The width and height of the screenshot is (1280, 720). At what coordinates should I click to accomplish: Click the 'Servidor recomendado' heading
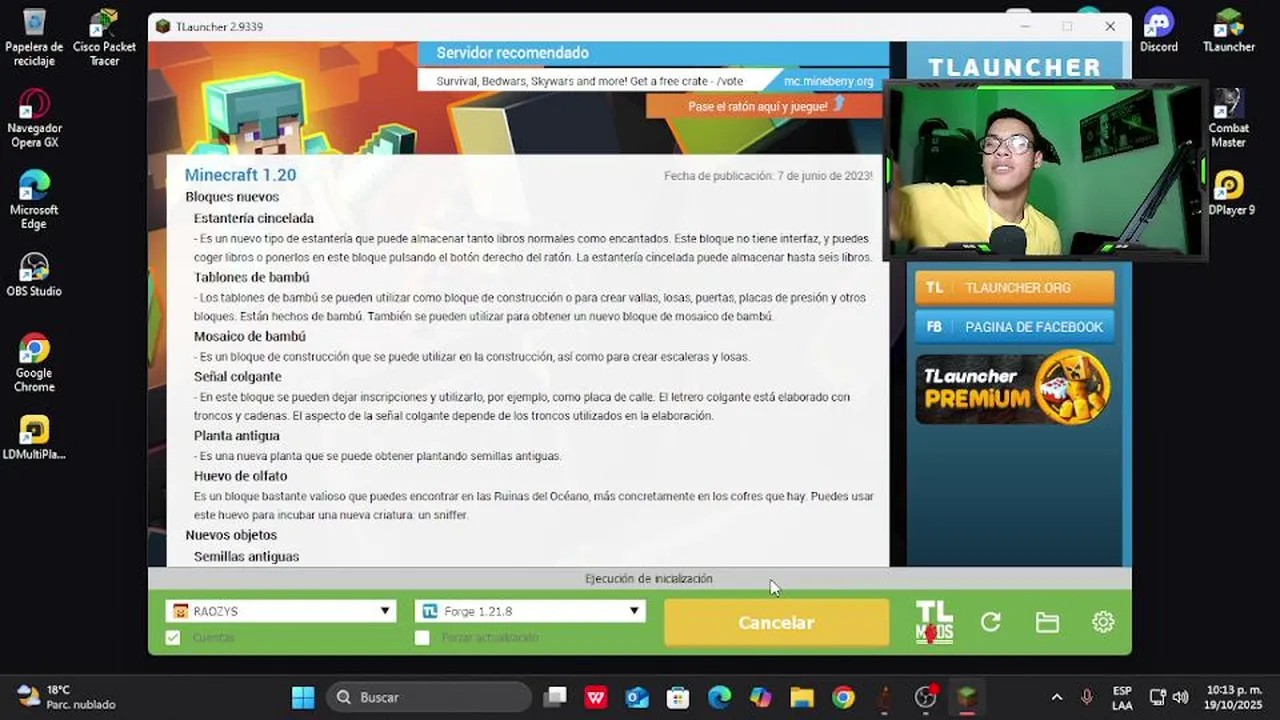(x=512, y=53)
